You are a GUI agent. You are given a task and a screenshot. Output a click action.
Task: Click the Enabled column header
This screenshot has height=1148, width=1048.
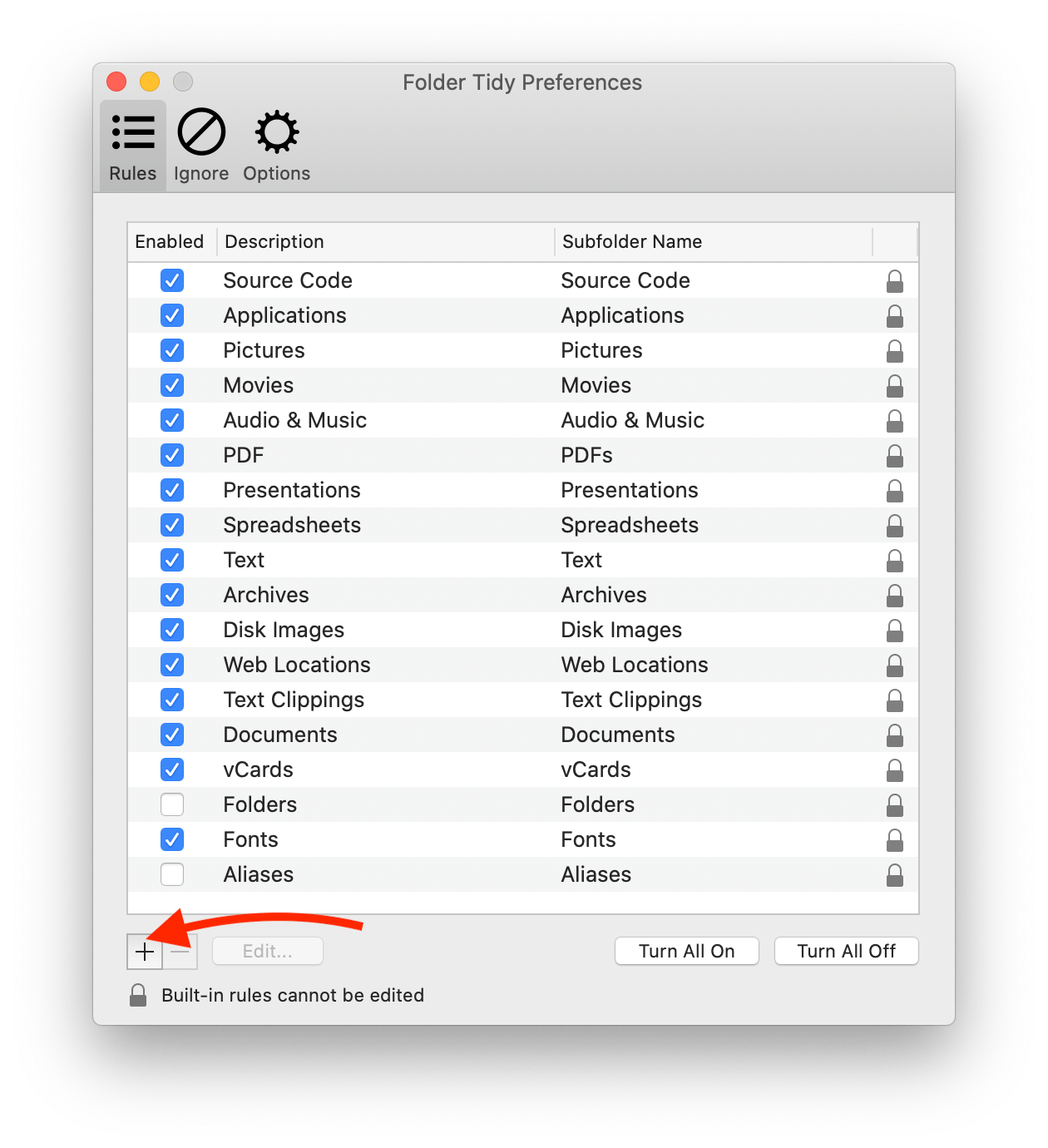point(172,242)
